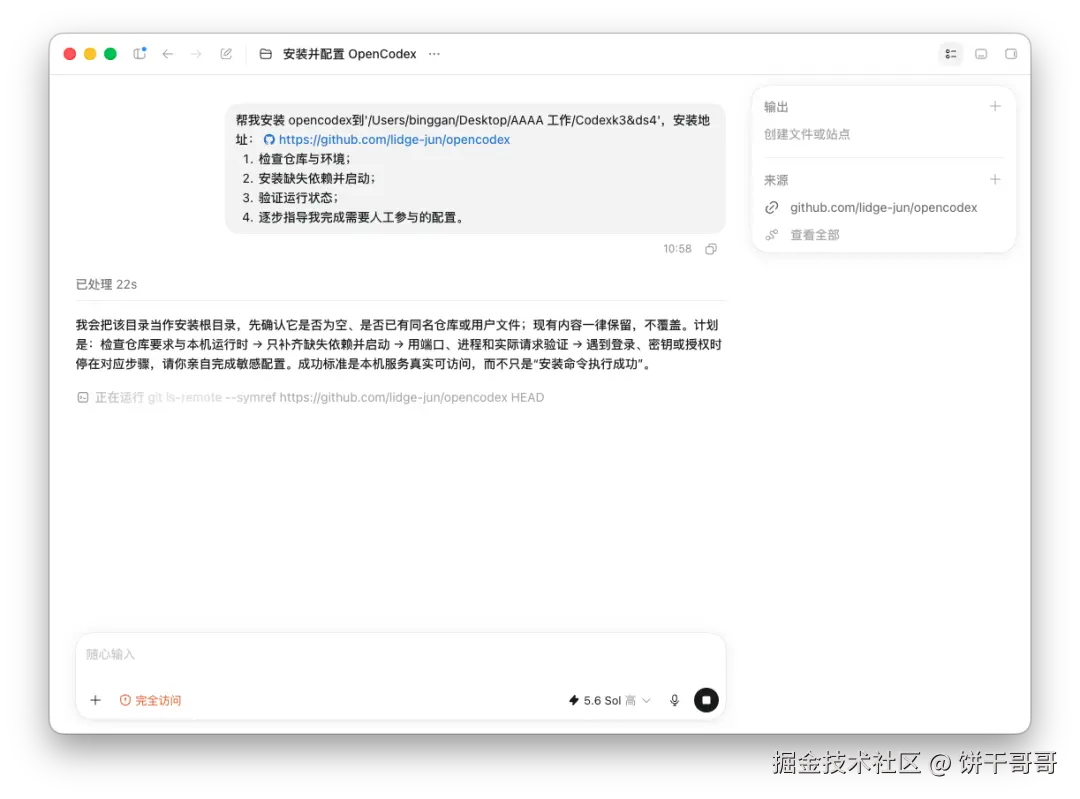Expand the 已处理 22s processing section
Viewport: 1080px width, 799px height.
point(106,284)
